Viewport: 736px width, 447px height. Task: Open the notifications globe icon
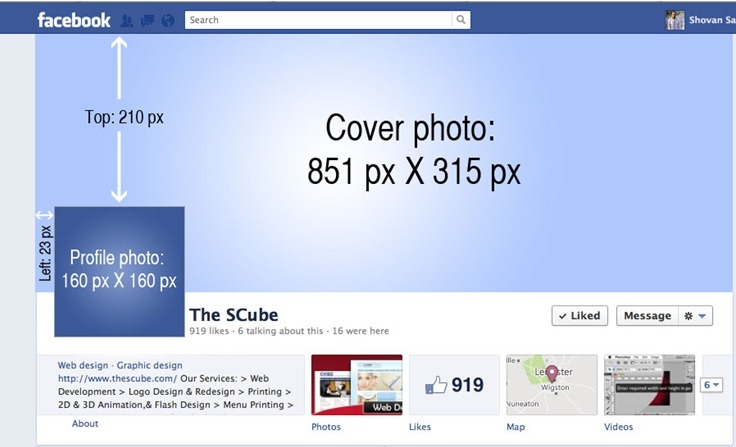[x=168, y=21]
